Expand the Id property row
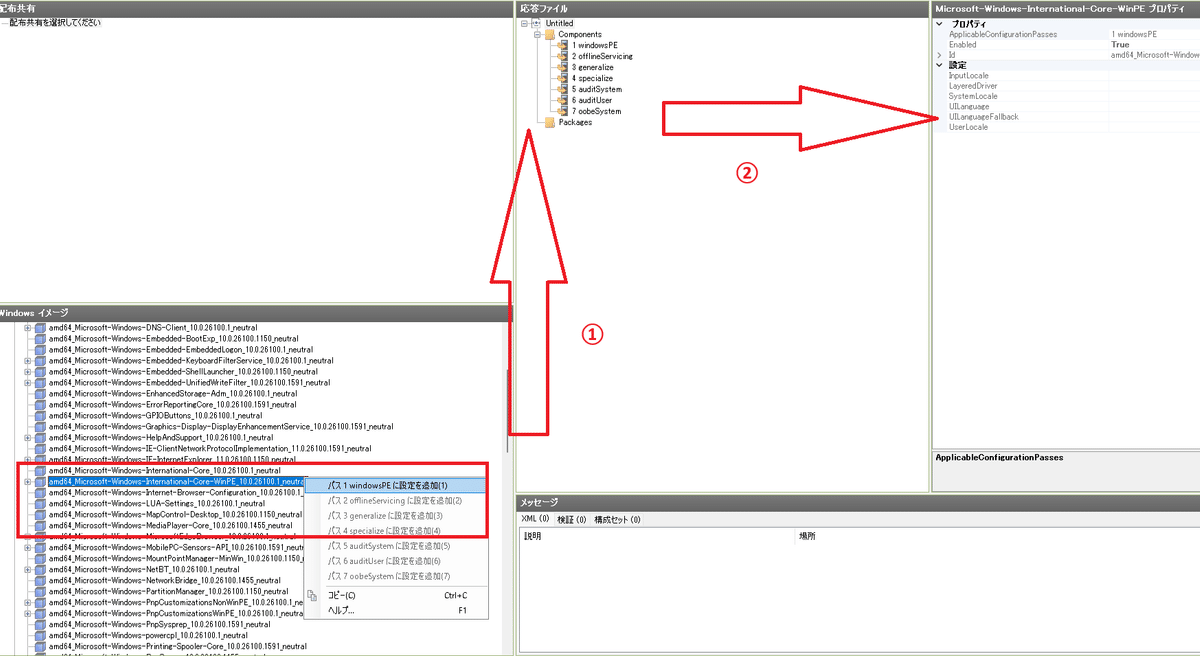The height and width of the screenshot is (656, 1200). tap(939, 55)
